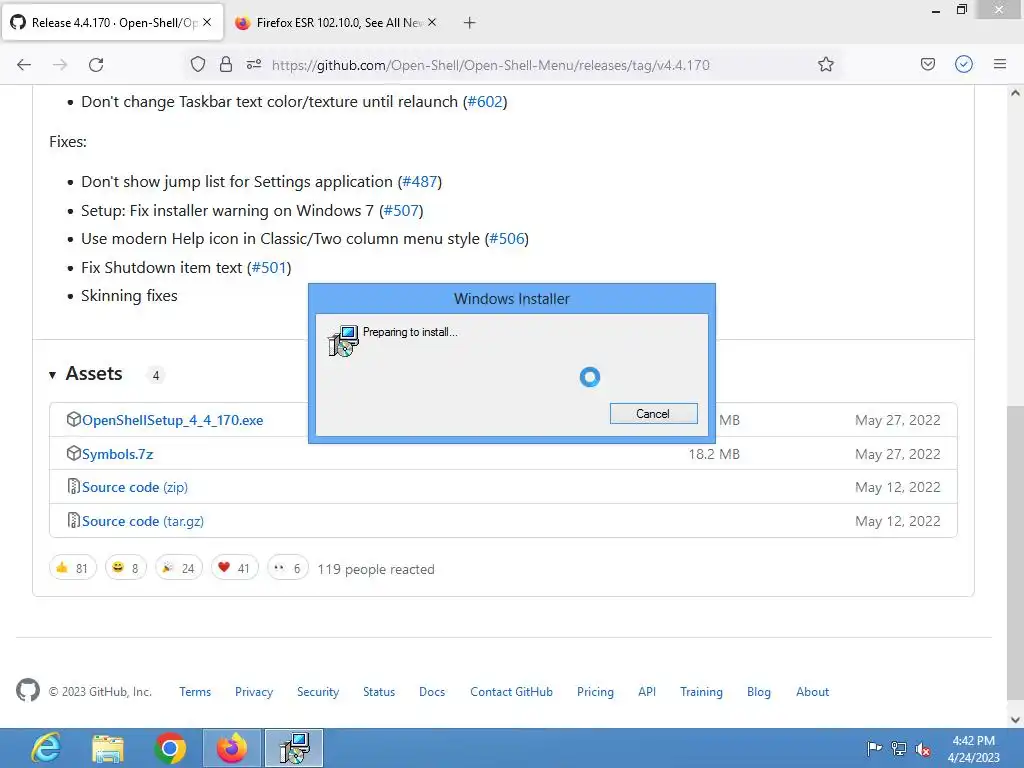Open issue #506 link
The image size is (1024, 768).
click(x=507, y=239)
